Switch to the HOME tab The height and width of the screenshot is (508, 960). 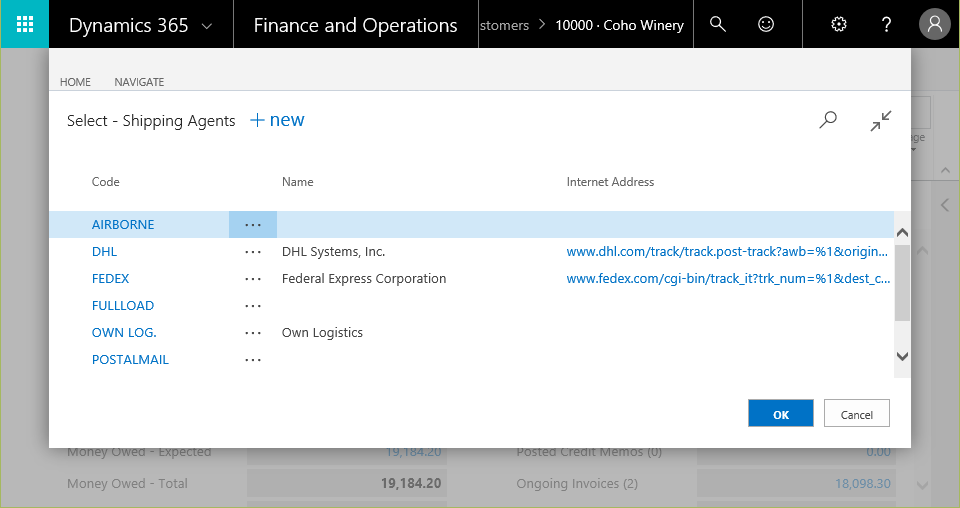coord(75,82)
